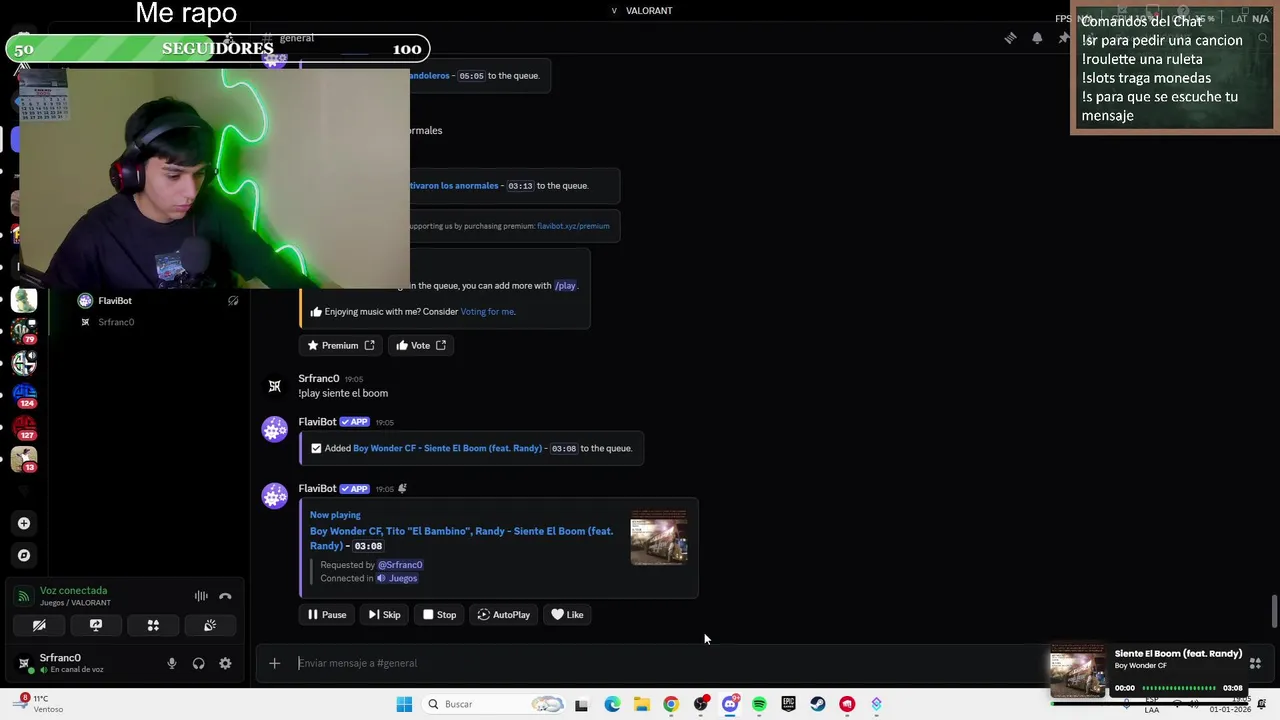Open Microsoft Edge from taskbar
The image size is (1280, 720).
(x=612, y=704)
